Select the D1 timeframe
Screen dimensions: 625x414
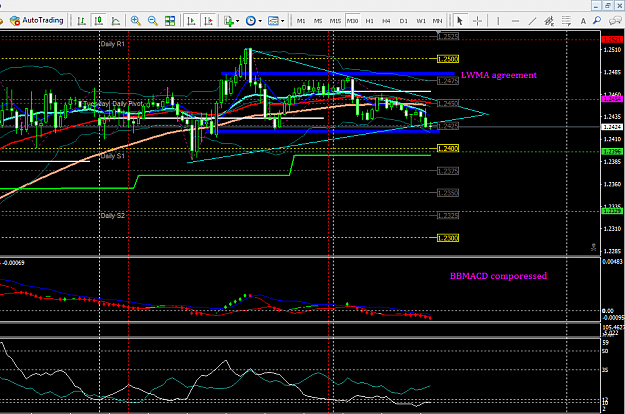click(404, 21)
